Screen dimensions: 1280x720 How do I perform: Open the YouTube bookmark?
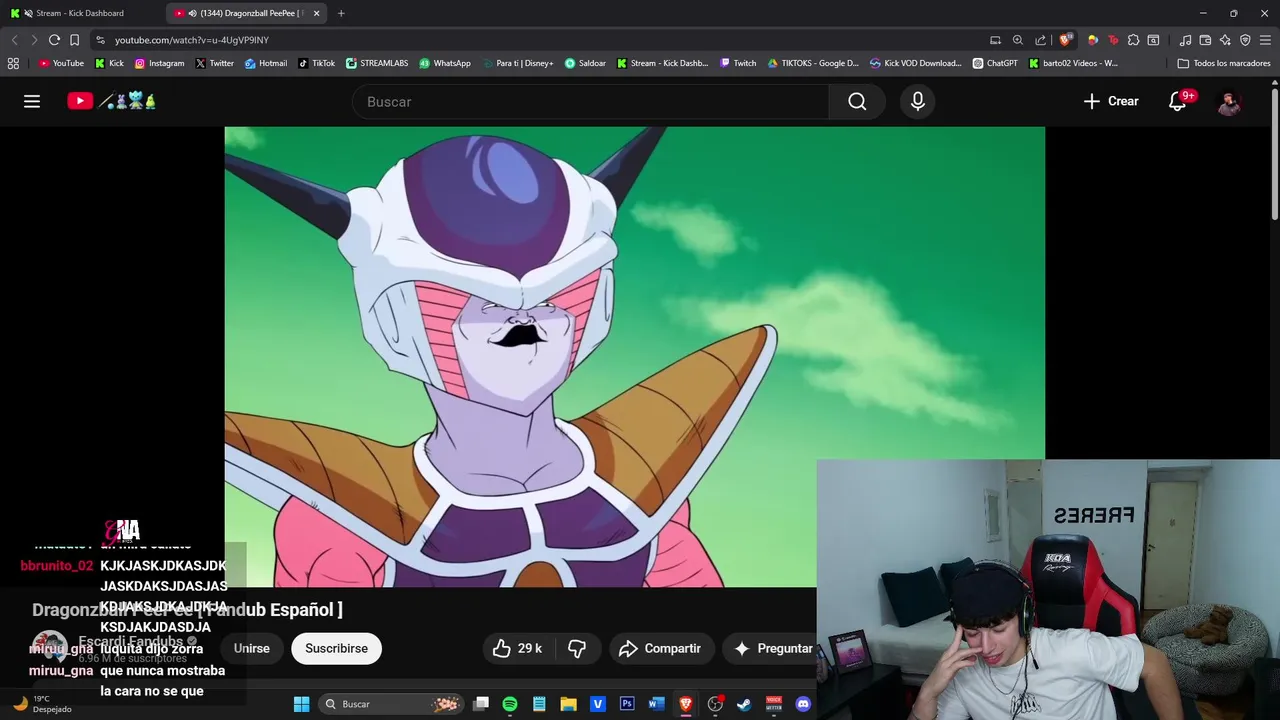pyautogui.click(x=61, y=63)
